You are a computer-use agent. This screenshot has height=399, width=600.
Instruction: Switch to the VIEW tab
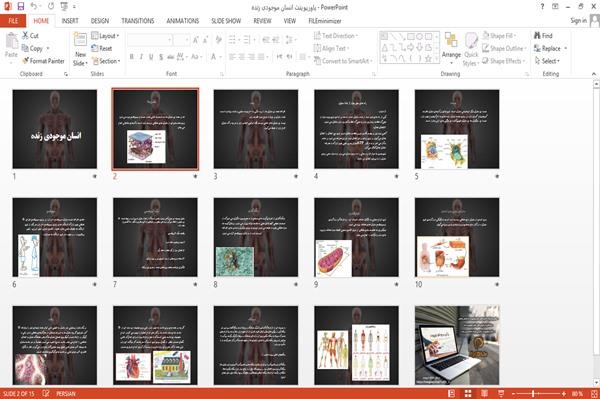[x=290, y=21]
